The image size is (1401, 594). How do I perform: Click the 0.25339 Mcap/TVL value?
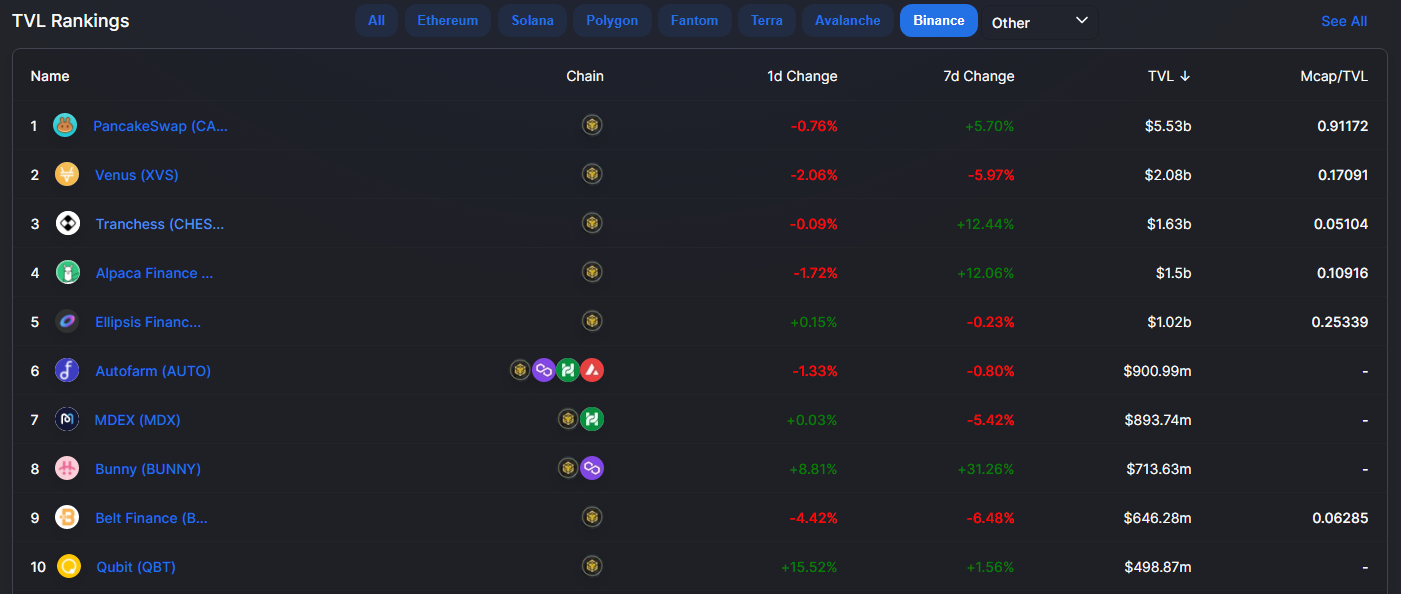(x=1340, y=322)
